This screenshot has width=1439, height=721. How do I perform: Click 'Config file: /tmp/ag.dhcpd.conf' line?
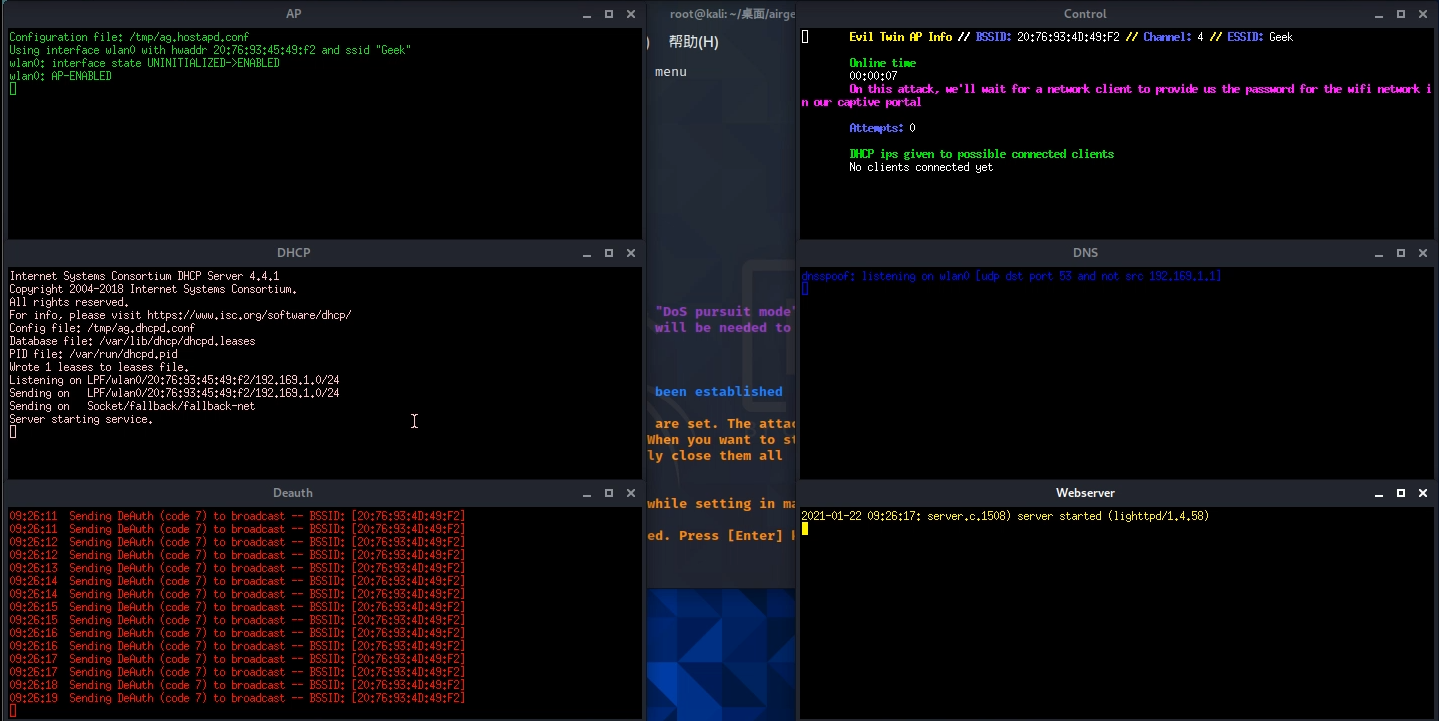pos(102,328)
